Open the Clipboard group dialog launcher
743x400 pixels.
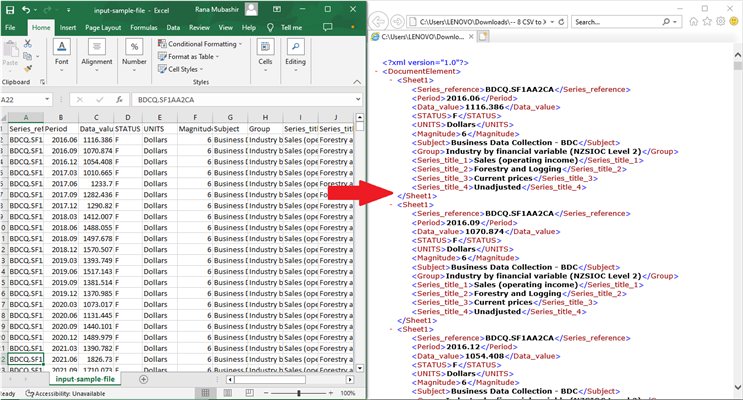point(42,82)
